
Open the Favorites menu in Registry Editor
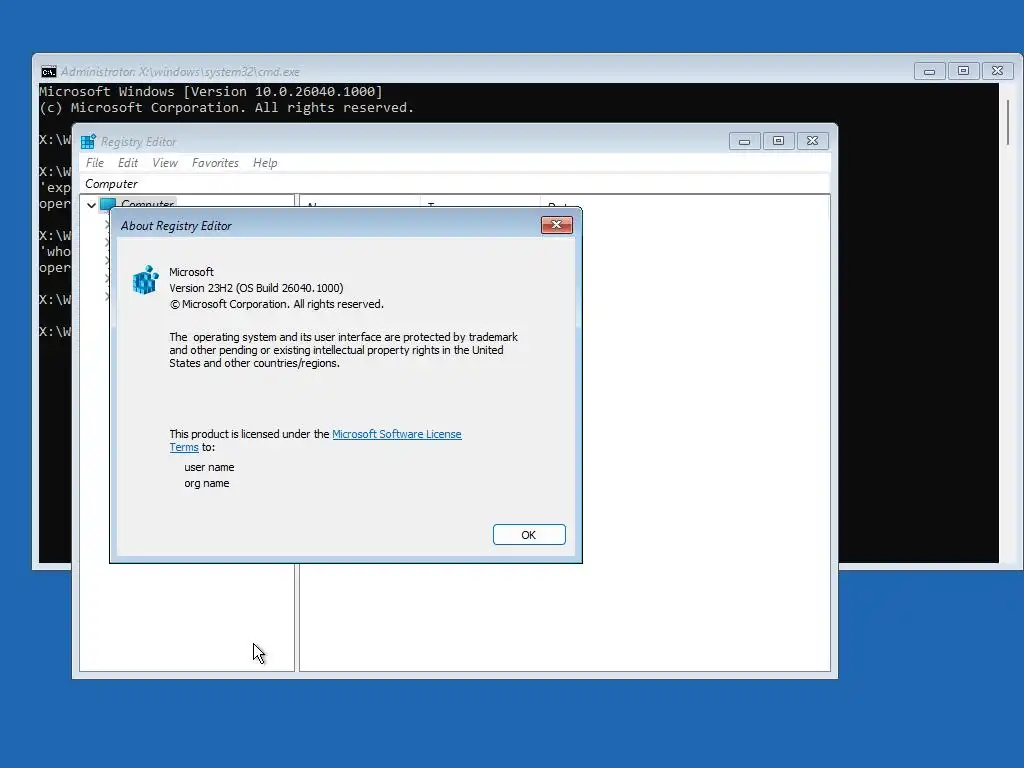click(x=215, y=163)
